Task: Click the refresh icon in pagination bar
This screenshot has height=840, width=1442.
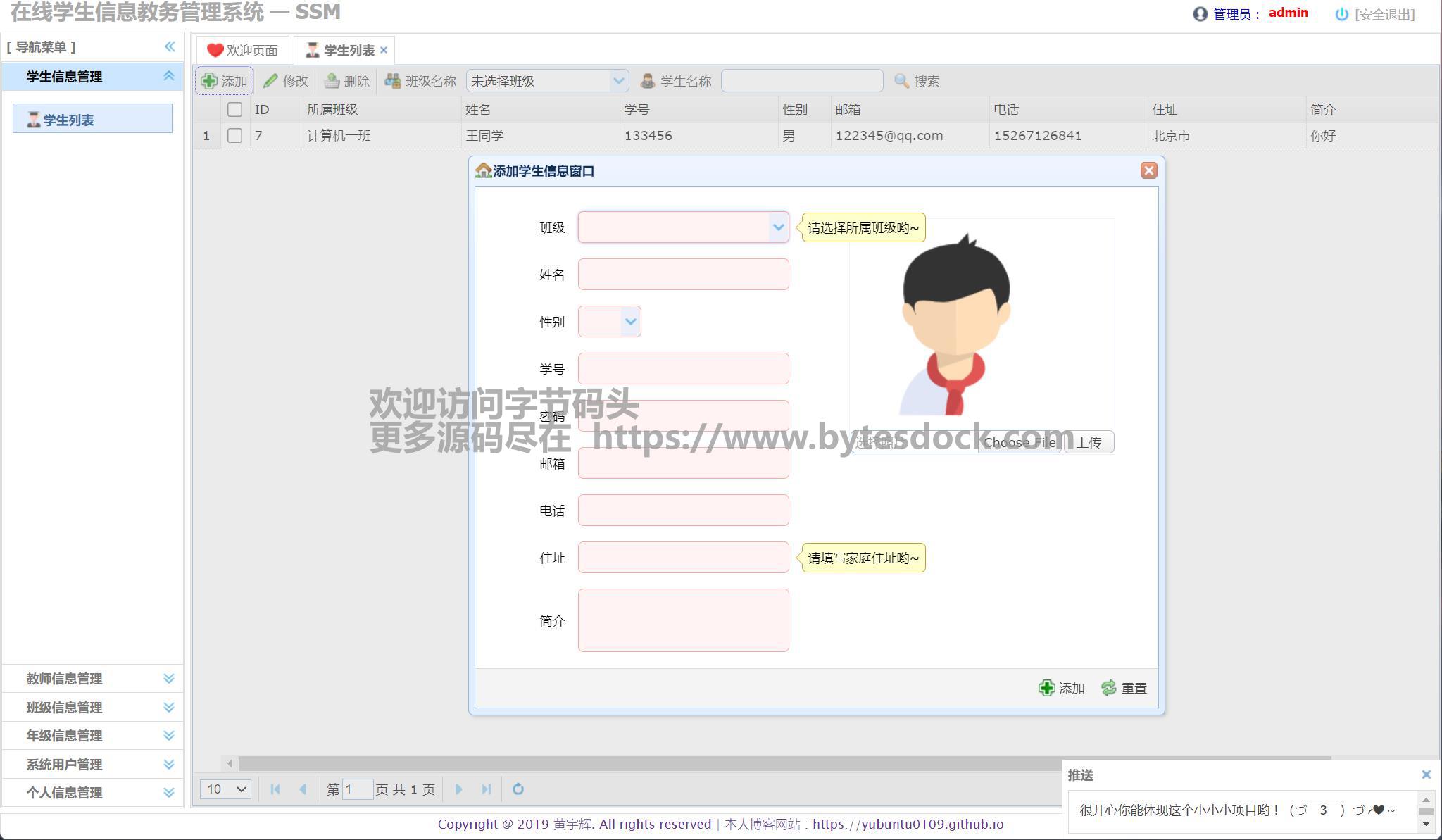Action: click(x=518, y=789)
